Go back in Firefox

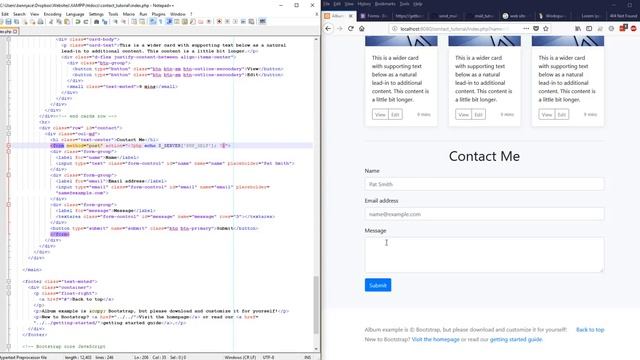click(328, 29)
